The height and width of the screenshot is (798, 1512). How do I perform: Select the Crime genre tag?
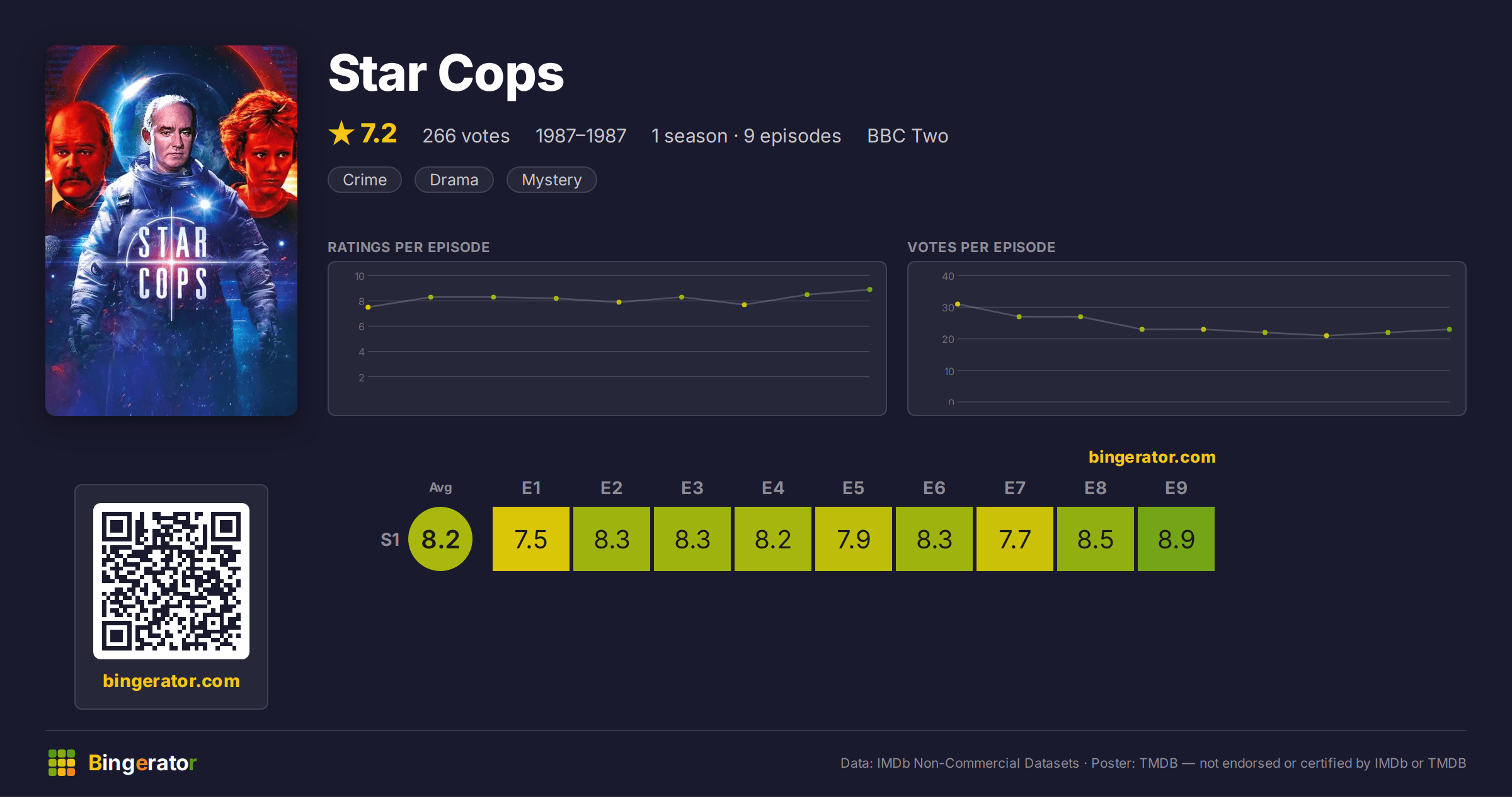(365, 180)
